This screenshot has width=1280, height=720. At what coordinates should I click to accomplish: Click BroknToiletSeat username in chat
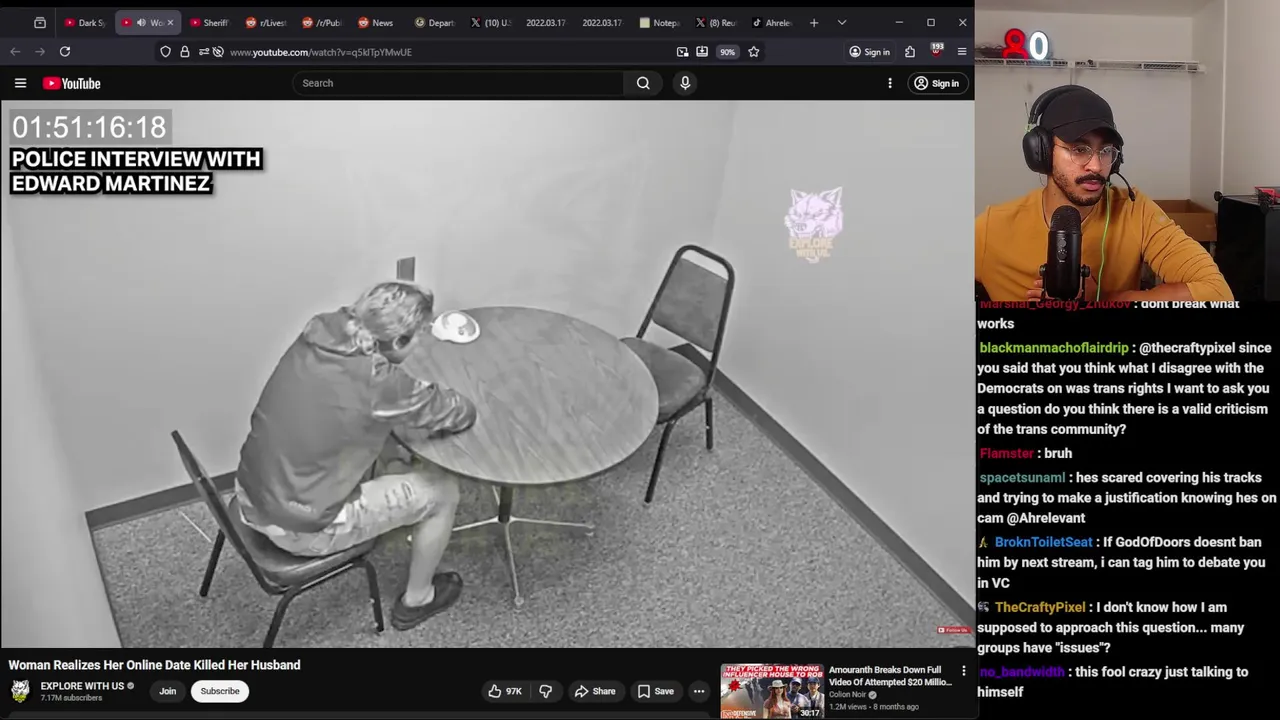point(1043,542)
